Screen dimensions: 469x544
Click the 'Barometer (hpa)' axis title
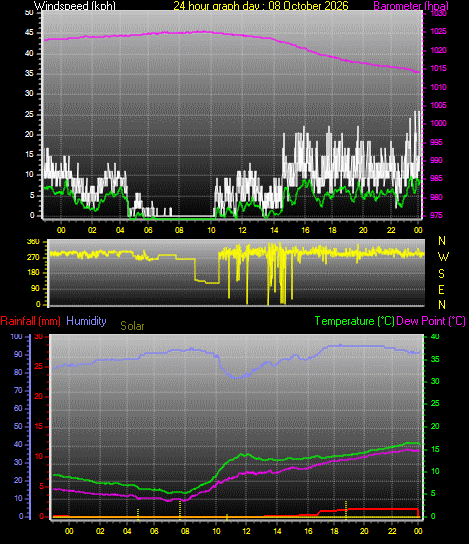[411, 6]
